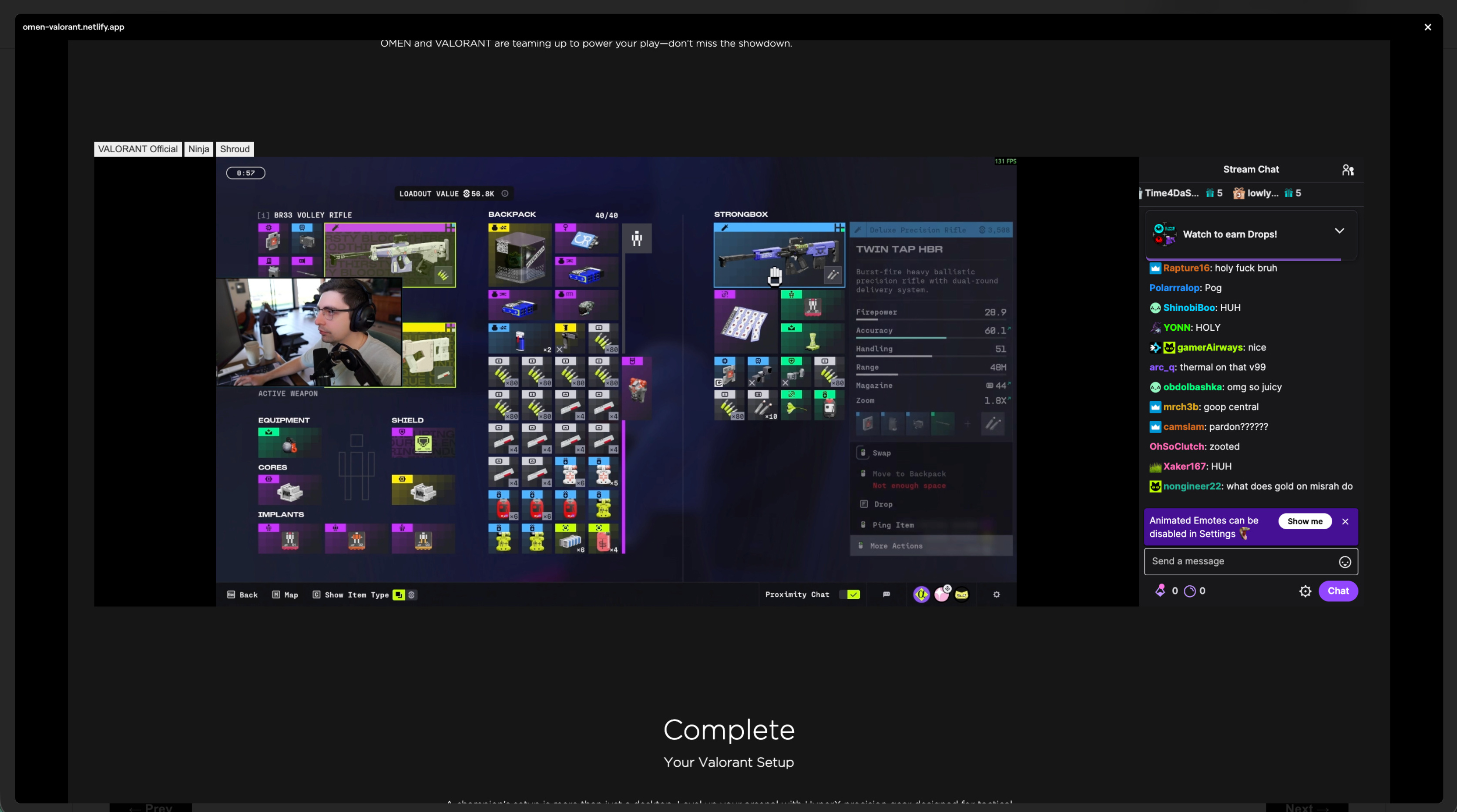Screen dimensions: 1457x812
Task: Open the chat community users icon
Action: (1348, 170)
